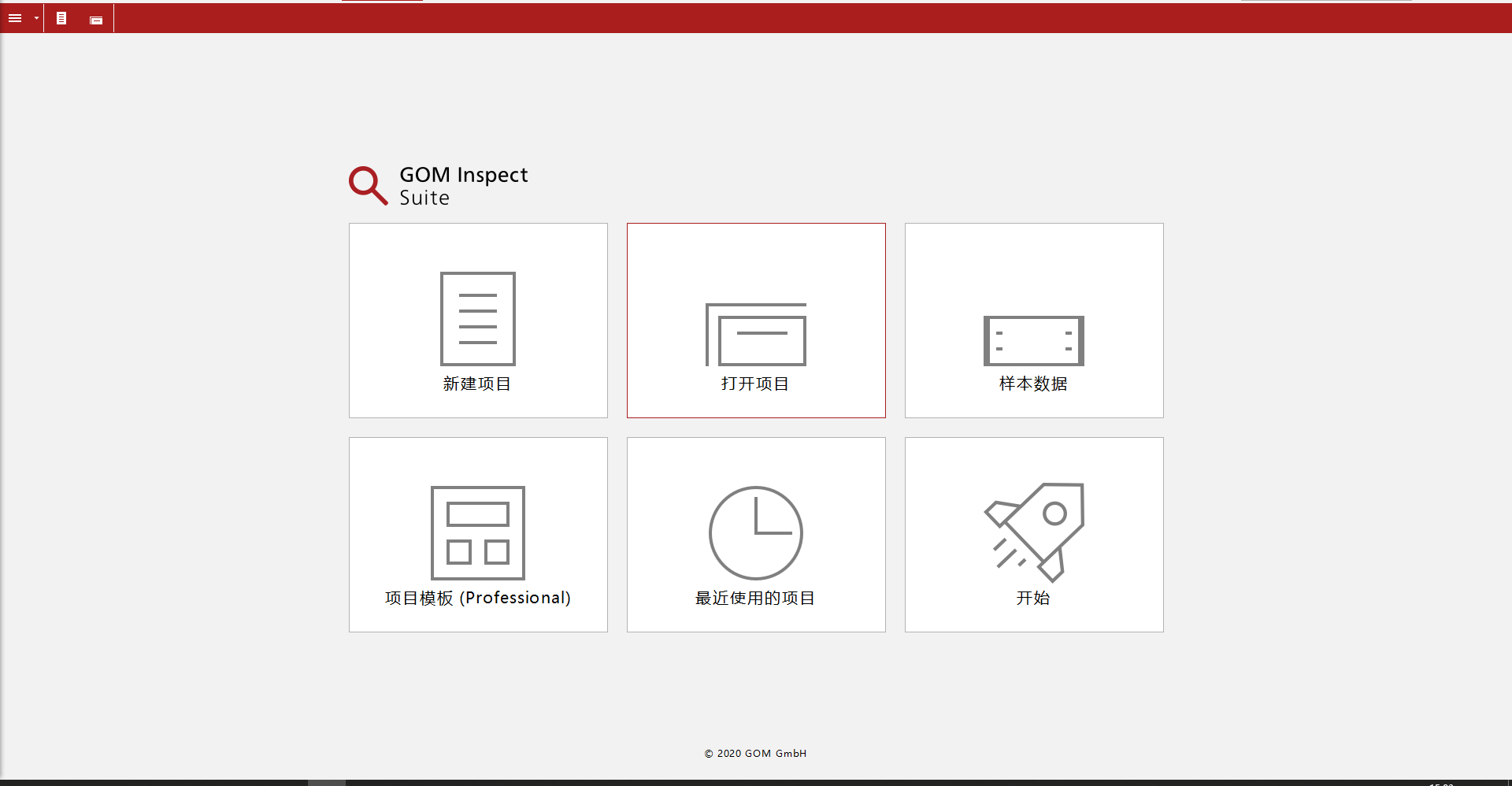Click the document icon in 新建项目 tile
Screen dimensions: 1512x786
pyautogui.click(x=477, y=318)
